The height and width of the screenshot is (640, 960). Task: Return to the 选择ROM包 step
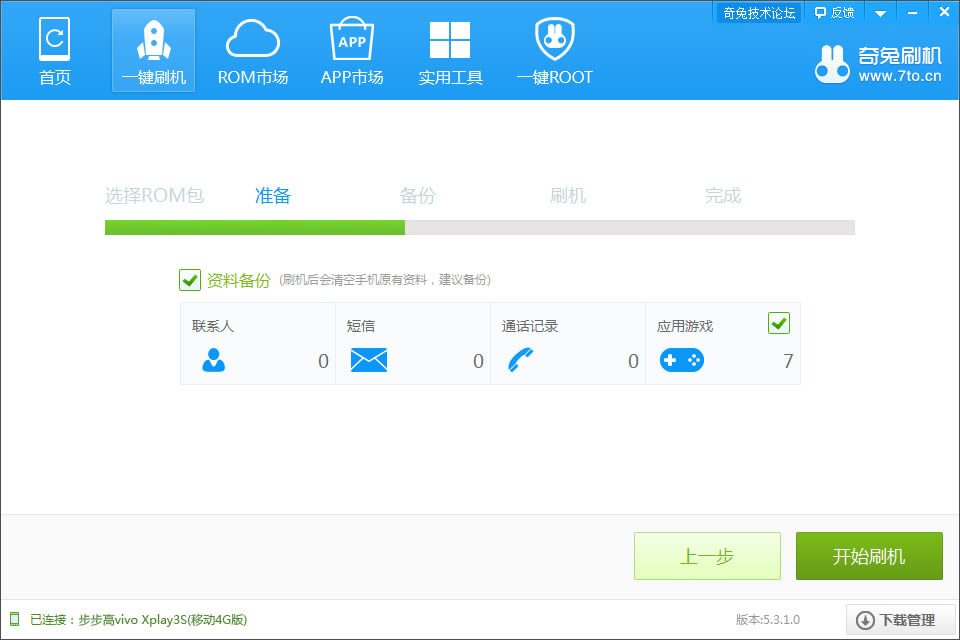click(155, 196)
